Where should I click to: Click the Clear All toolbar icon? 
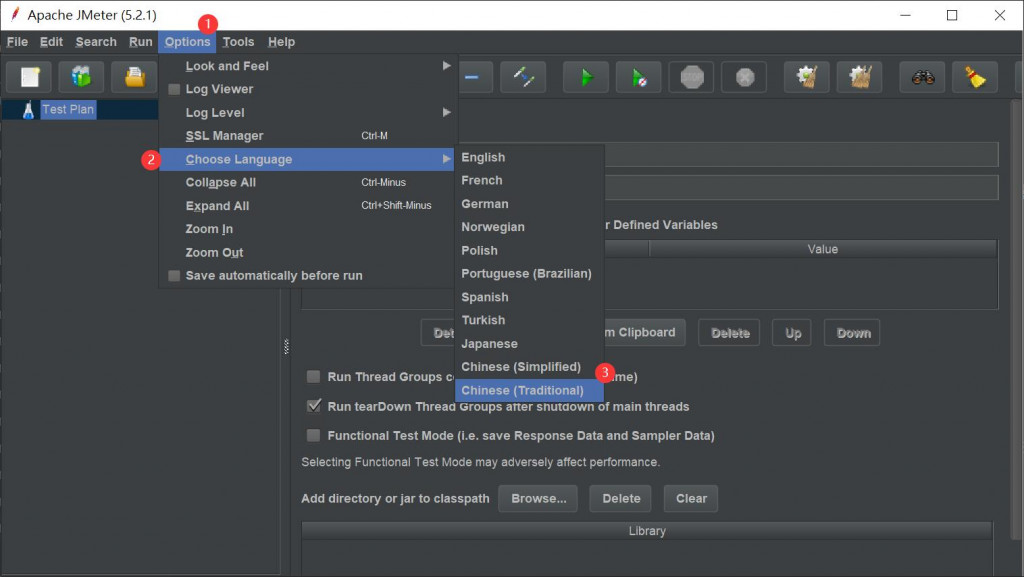(859, 78)
